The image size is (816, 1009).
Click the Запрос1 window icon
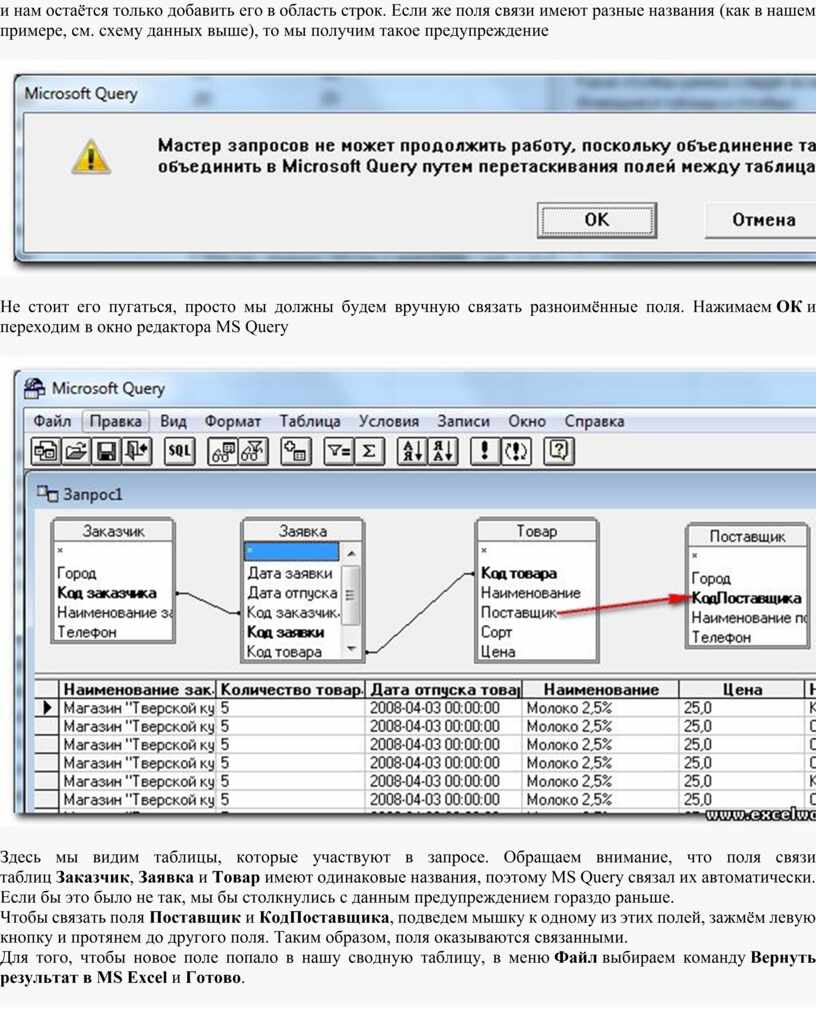click(x=47, y=494)
